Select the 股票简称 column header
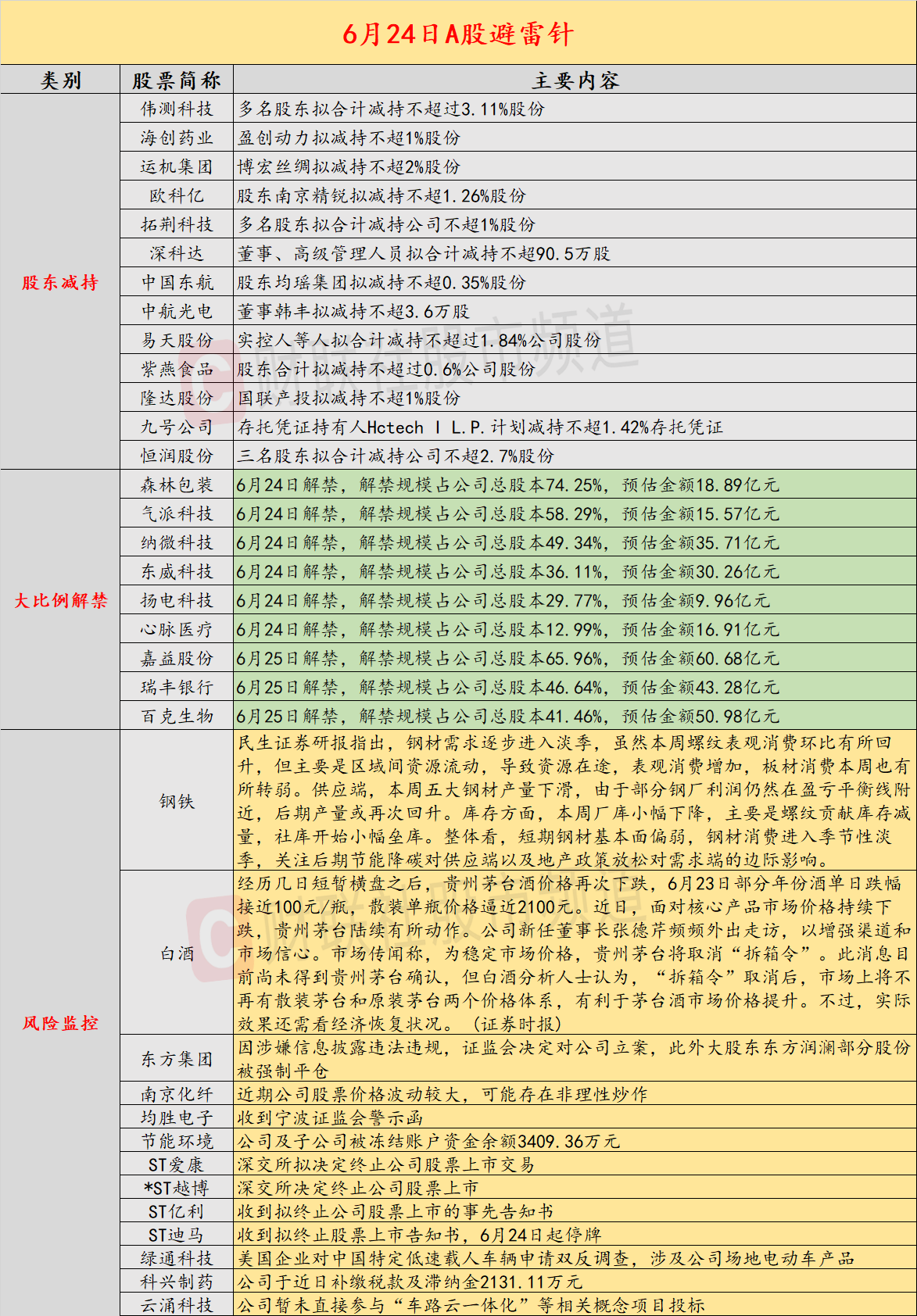 177,80
